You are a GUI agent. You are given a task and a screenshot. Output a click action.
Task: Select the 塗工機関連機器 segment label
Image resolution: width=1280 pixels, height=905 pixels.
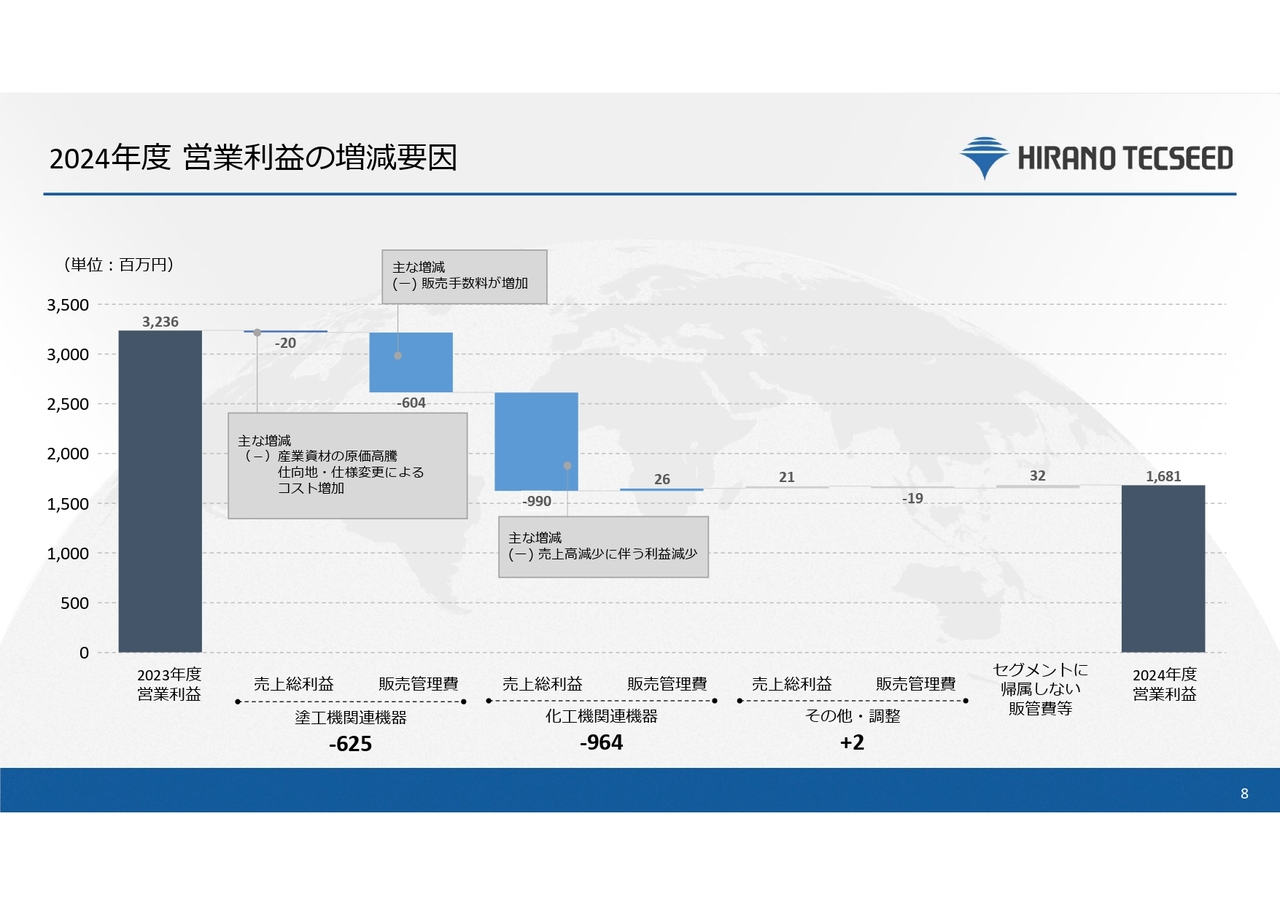(x=351, y=717)
